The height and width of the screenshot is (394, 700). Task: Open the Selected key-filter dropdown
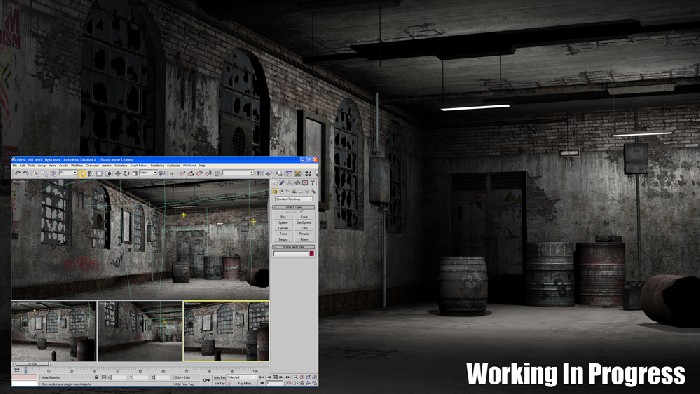coord(242,377)
